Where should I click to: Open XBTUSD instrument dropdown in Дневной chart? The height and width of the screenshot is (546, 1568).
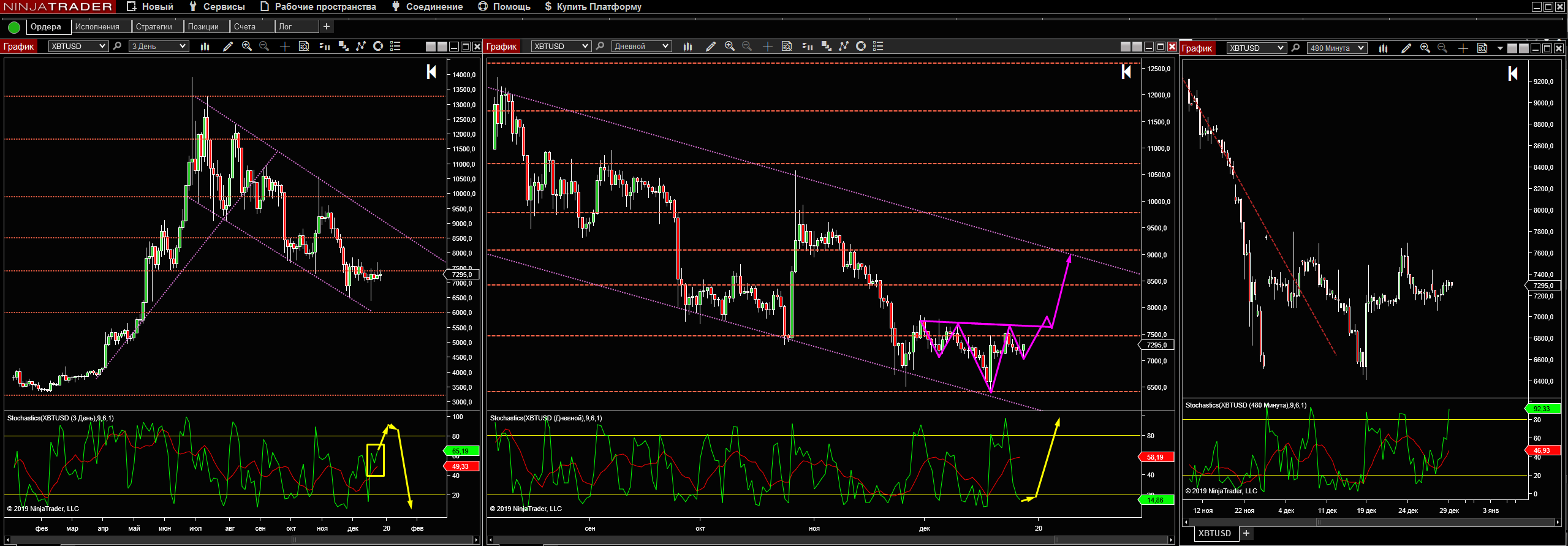pyautogui.click(x=561, y=47)
